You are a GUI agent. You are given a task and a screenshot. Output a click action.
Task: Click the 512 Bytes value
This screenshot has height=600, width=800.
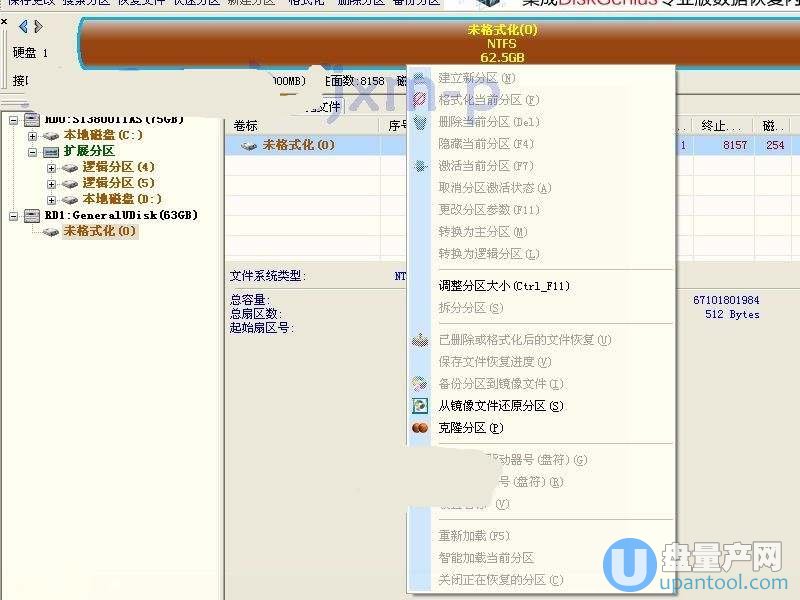pyautogui.click(x=732, y=314)
